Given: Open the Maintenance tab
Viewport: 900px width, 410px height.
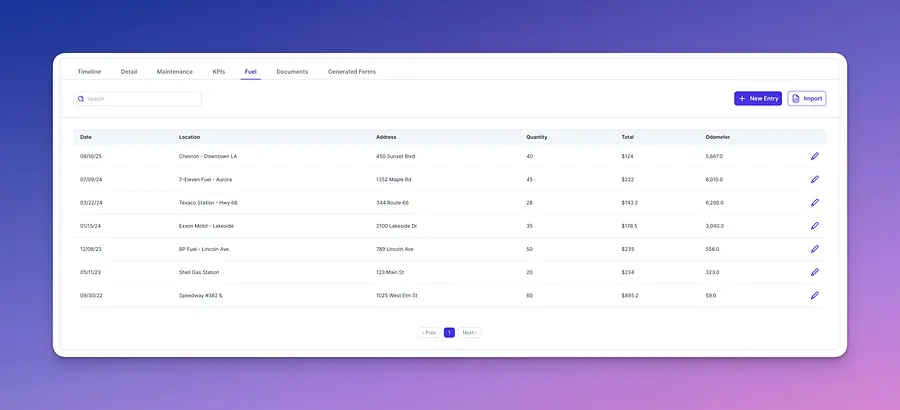Looking at the screenshot, I should 174,72.
